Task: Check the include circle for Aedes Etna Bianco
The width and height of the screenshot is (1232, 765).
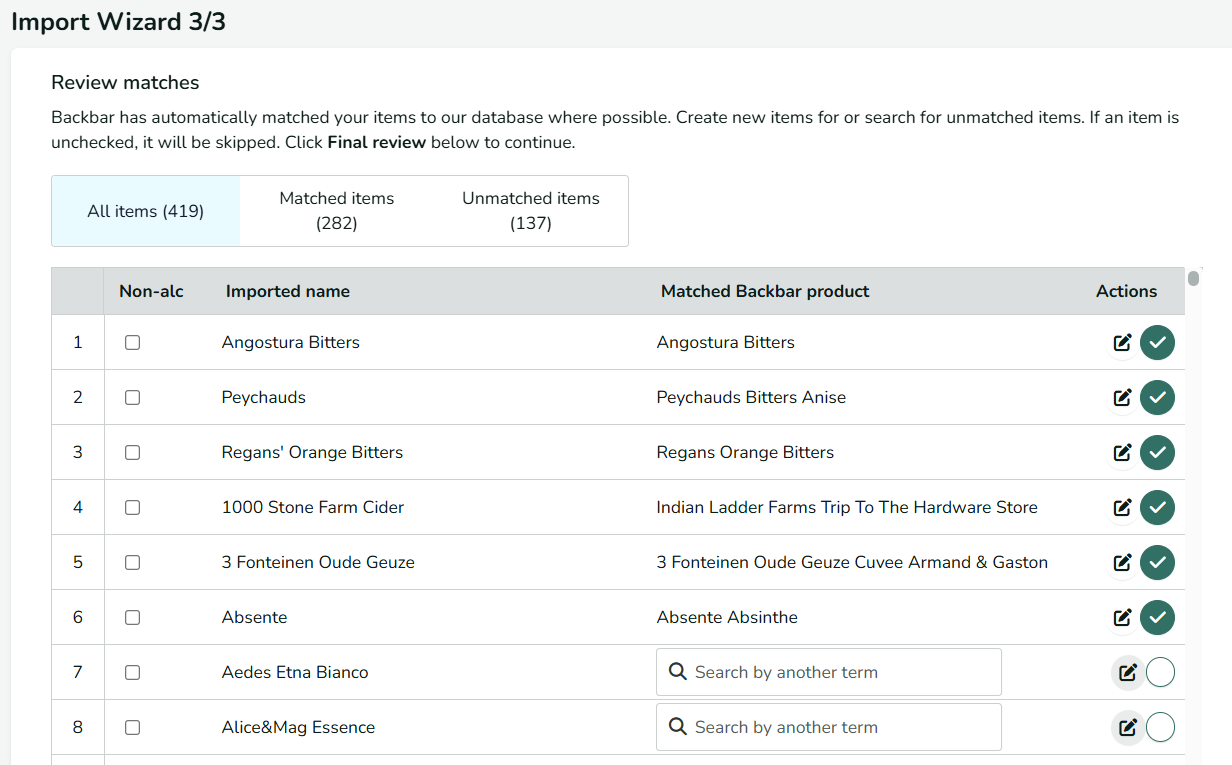Action: [x=1160, y=673]
